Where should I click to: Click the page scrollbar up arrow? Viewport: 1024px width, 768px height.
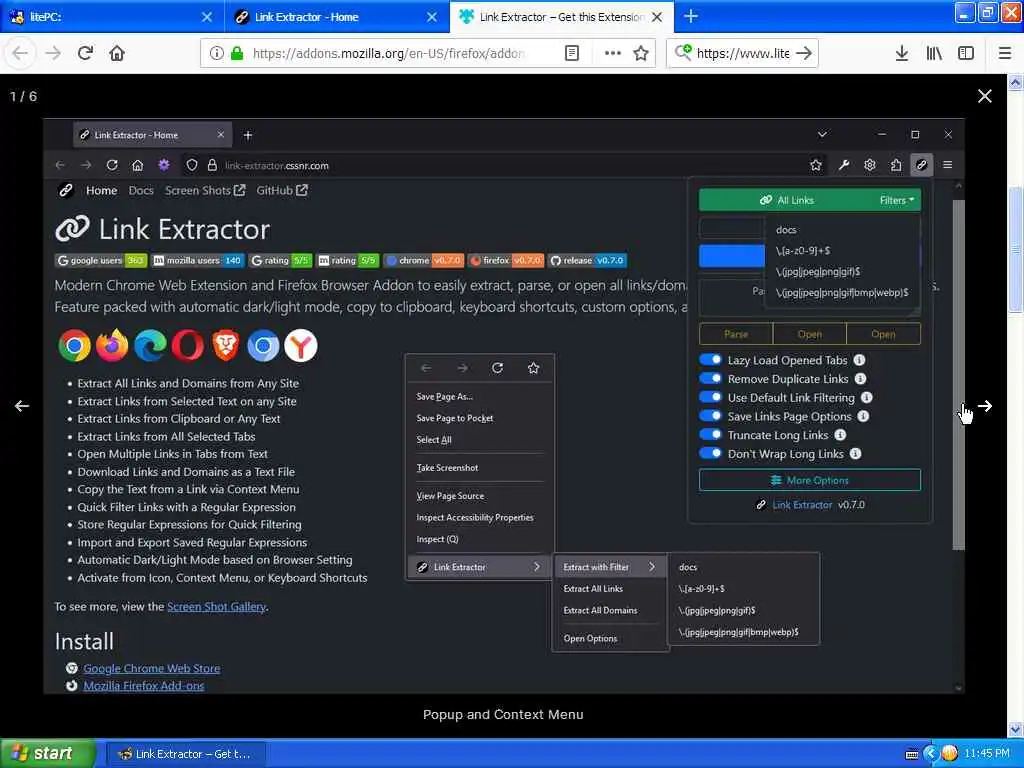(x=1015, y=82)
